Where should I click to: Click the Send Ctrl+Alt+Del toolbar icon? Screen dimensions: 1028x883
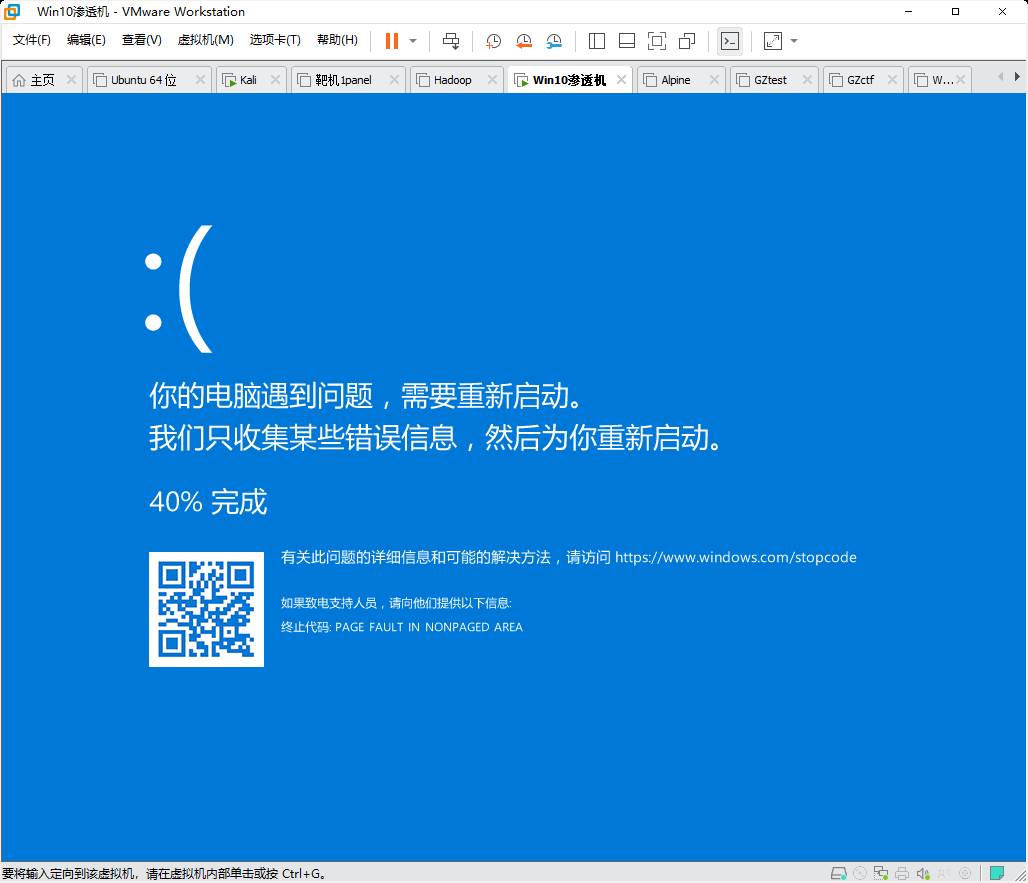tap(451, 41)
